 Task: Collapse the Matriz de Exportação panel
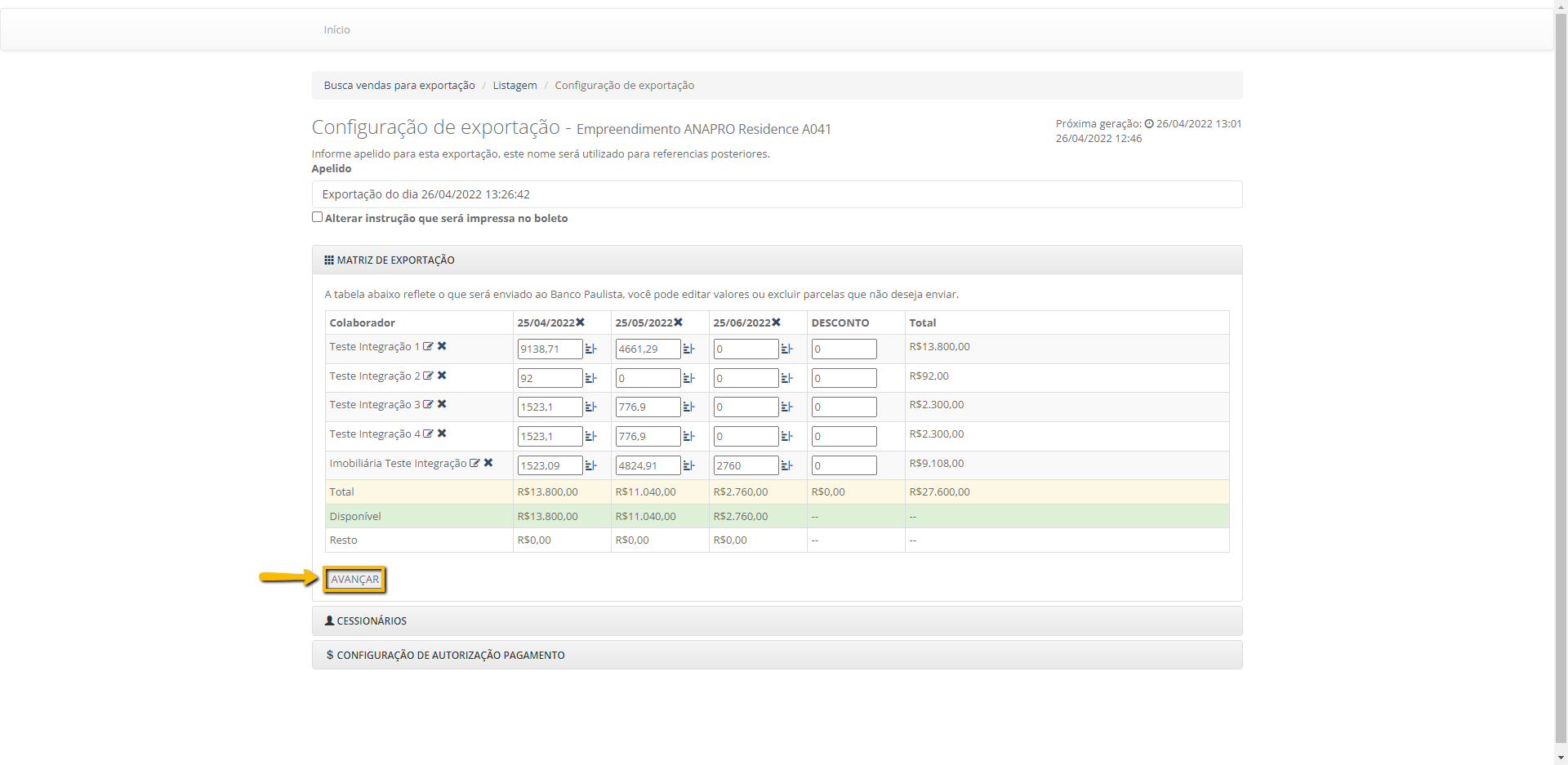[395, 260]
